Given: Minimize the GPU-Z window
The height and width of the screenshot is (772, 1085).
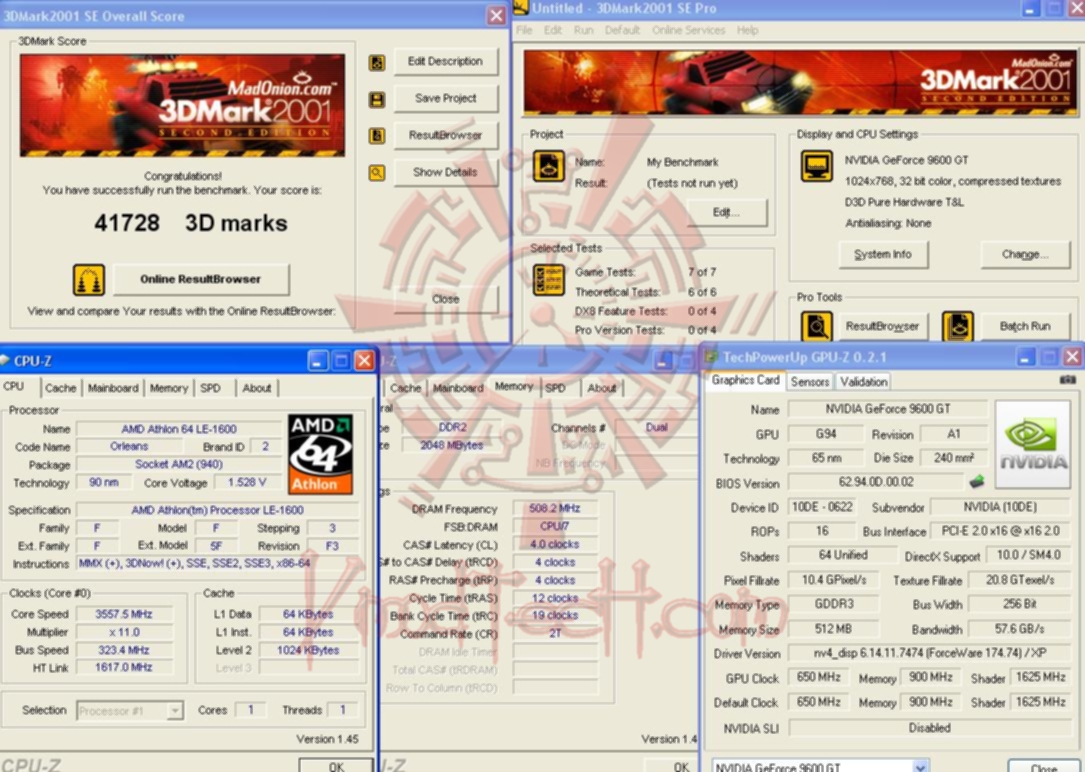Looking at the screenshot, I should pos(1025,357).
